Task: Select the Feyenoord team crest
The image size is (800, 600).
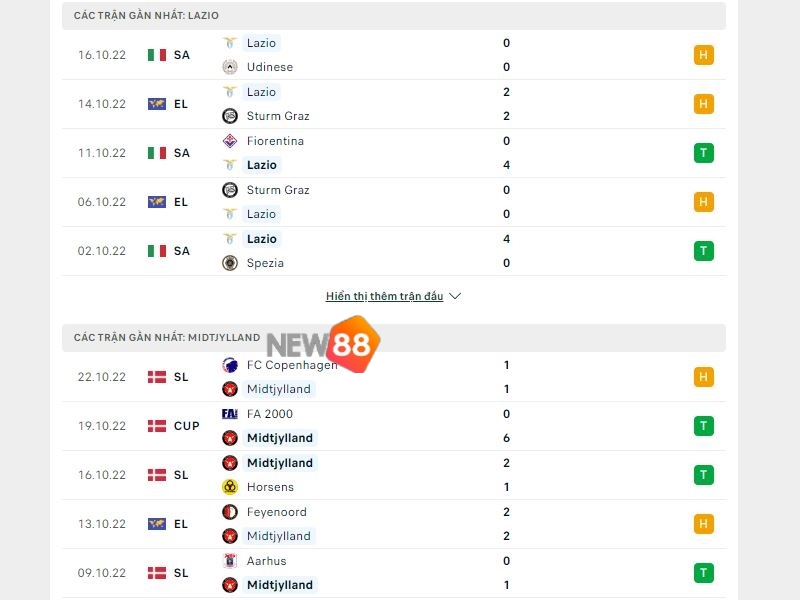Action: [228, 512]
